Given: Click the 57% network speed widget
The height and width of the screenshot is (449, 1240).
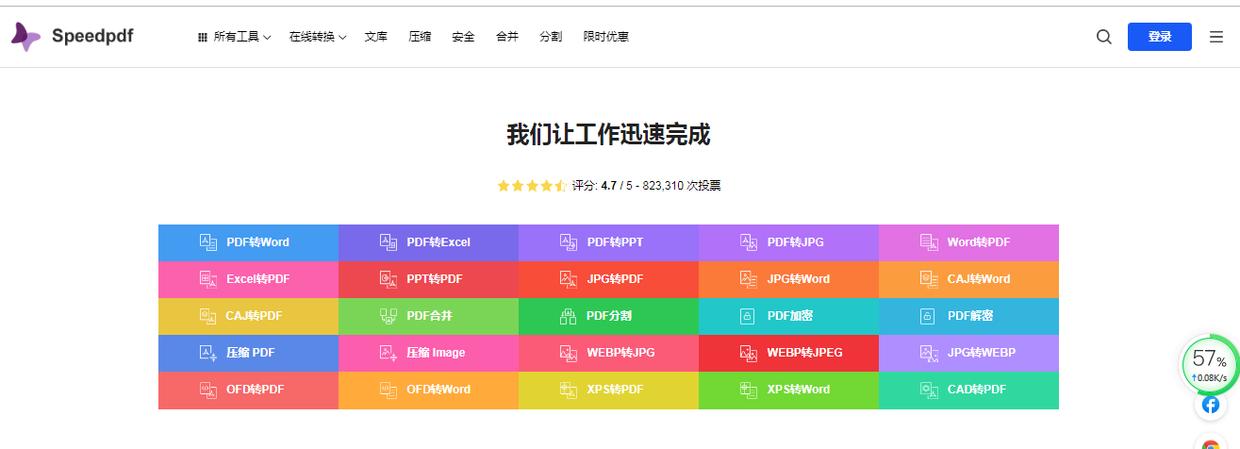Looking at the screenshot, I should pos(1210,366).
